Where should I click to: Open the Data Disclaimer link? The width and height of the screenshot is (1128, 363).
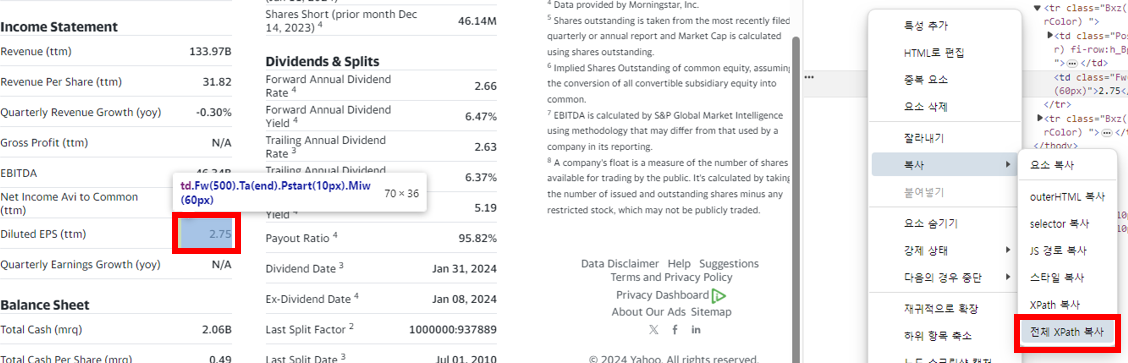(x=619, y=264)
